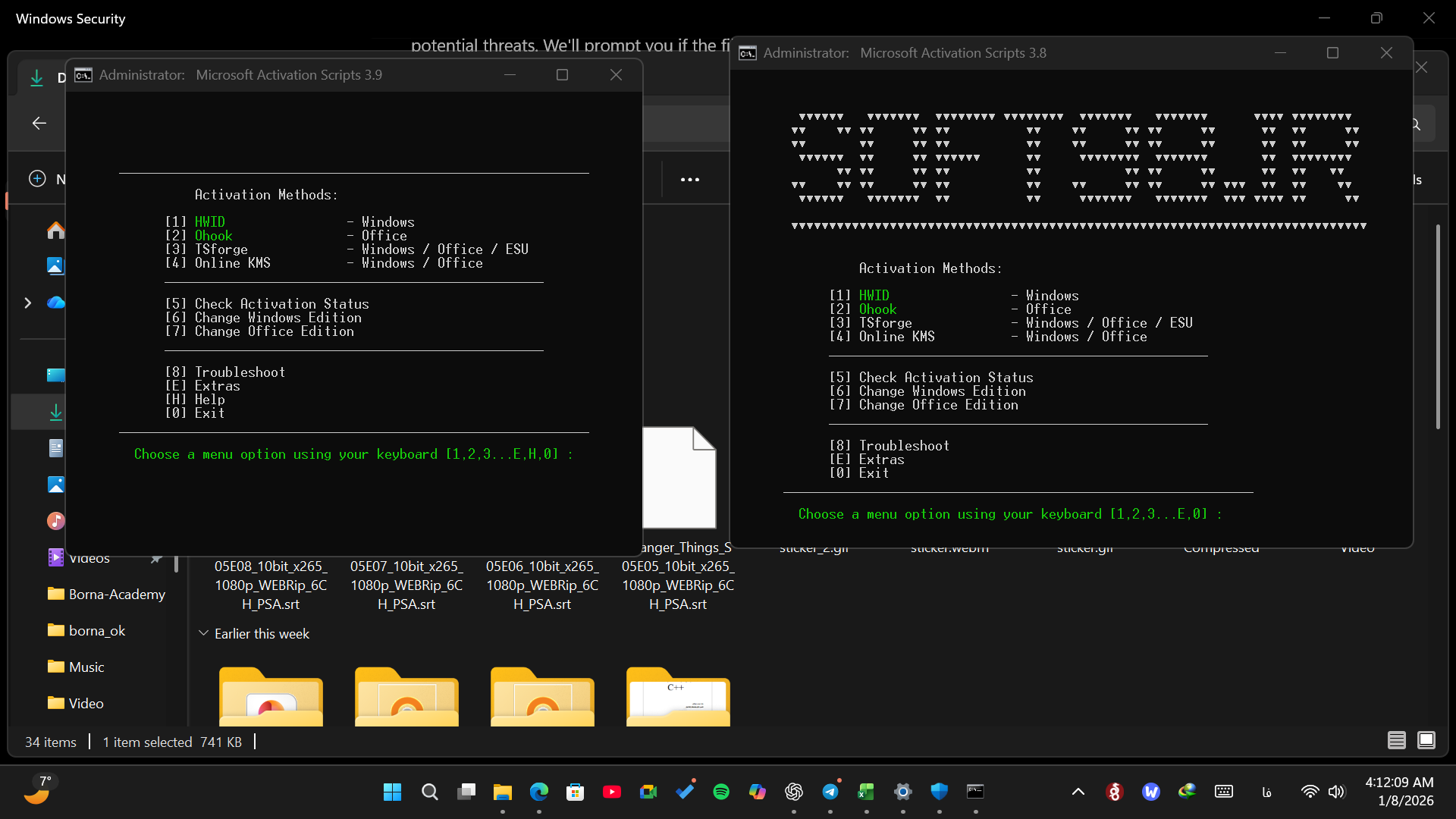Select the Music folder in sidebar
The height and width of the screenshot is (819, 1456).
[x=86, y=667]
